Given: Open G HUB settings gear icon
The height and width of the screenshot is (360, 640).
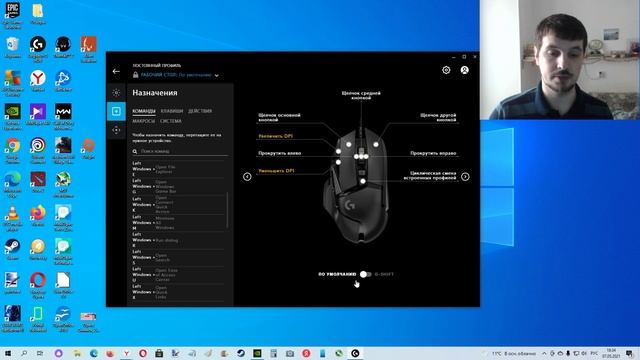Looking at the screenshot, I should click(x=446, y=70).
